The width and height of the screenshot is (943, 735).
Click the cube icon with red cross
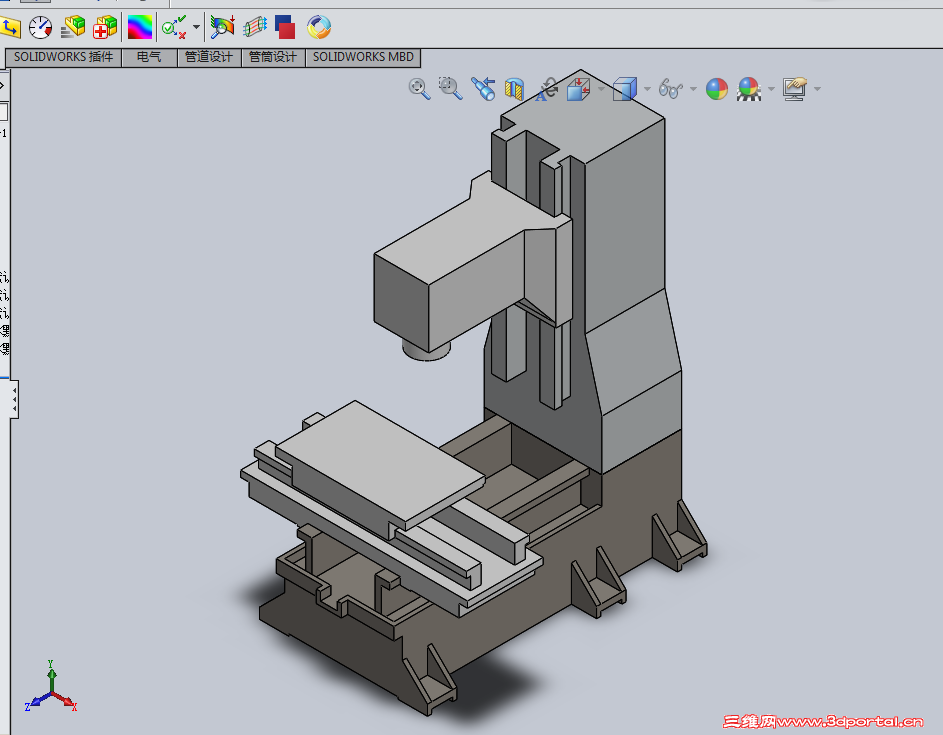click(x=105, y=27)
